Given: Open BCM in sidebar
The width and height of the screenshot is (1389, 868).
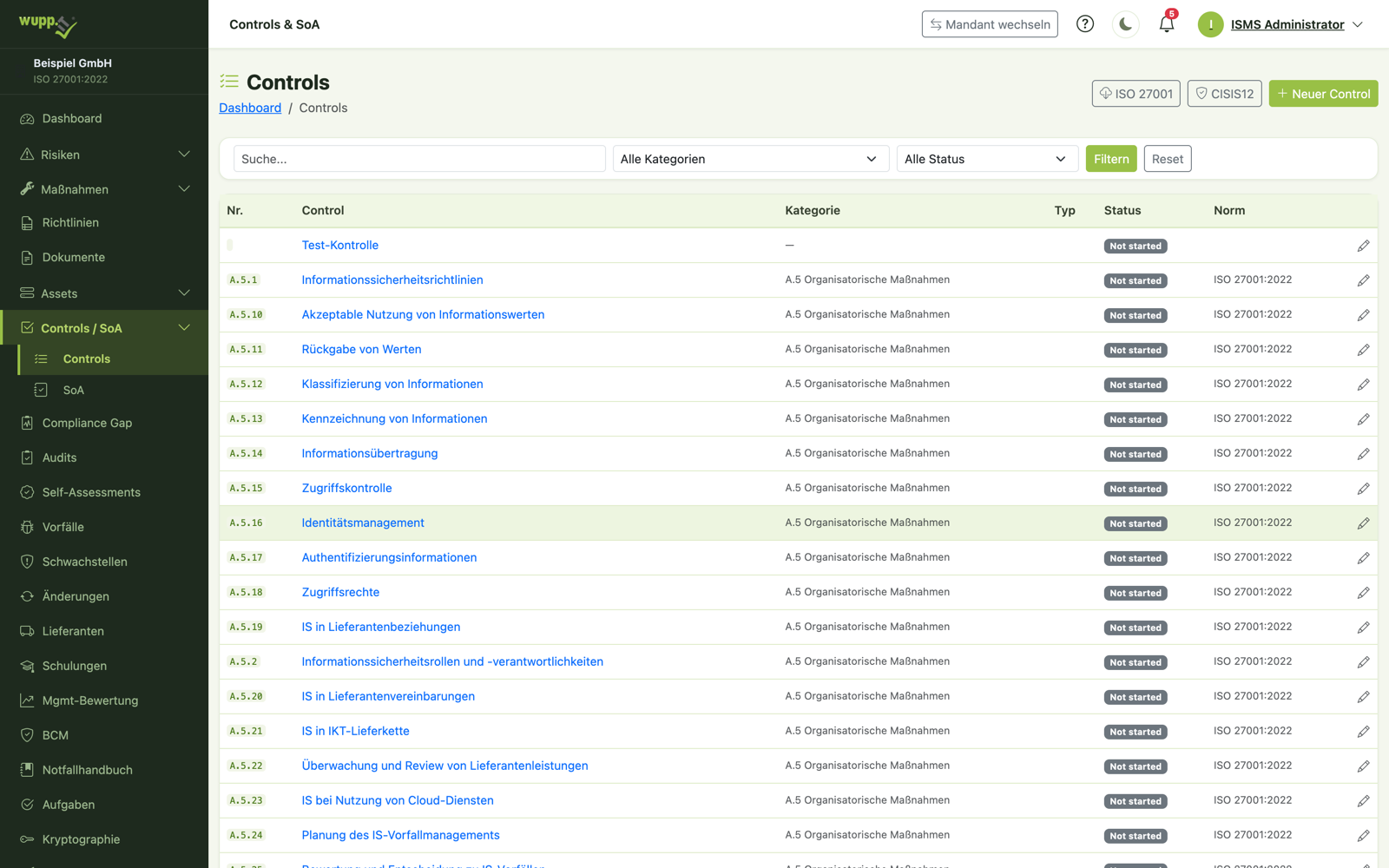Looking at the screenshot, I should point(104,735).
